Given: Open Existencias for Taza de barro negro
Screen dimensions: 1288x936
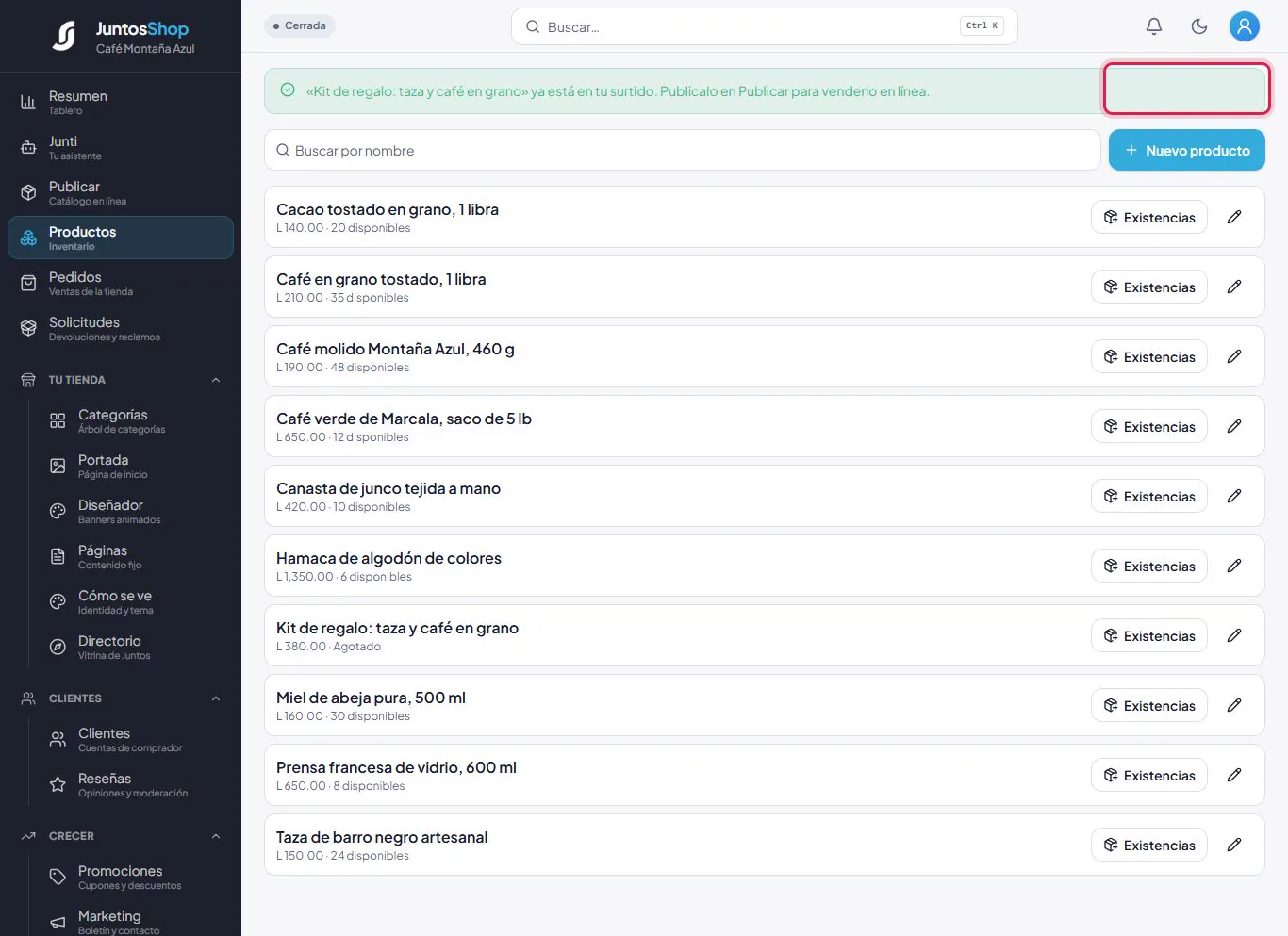Looking at the screenshot, I should (1149, 845).
